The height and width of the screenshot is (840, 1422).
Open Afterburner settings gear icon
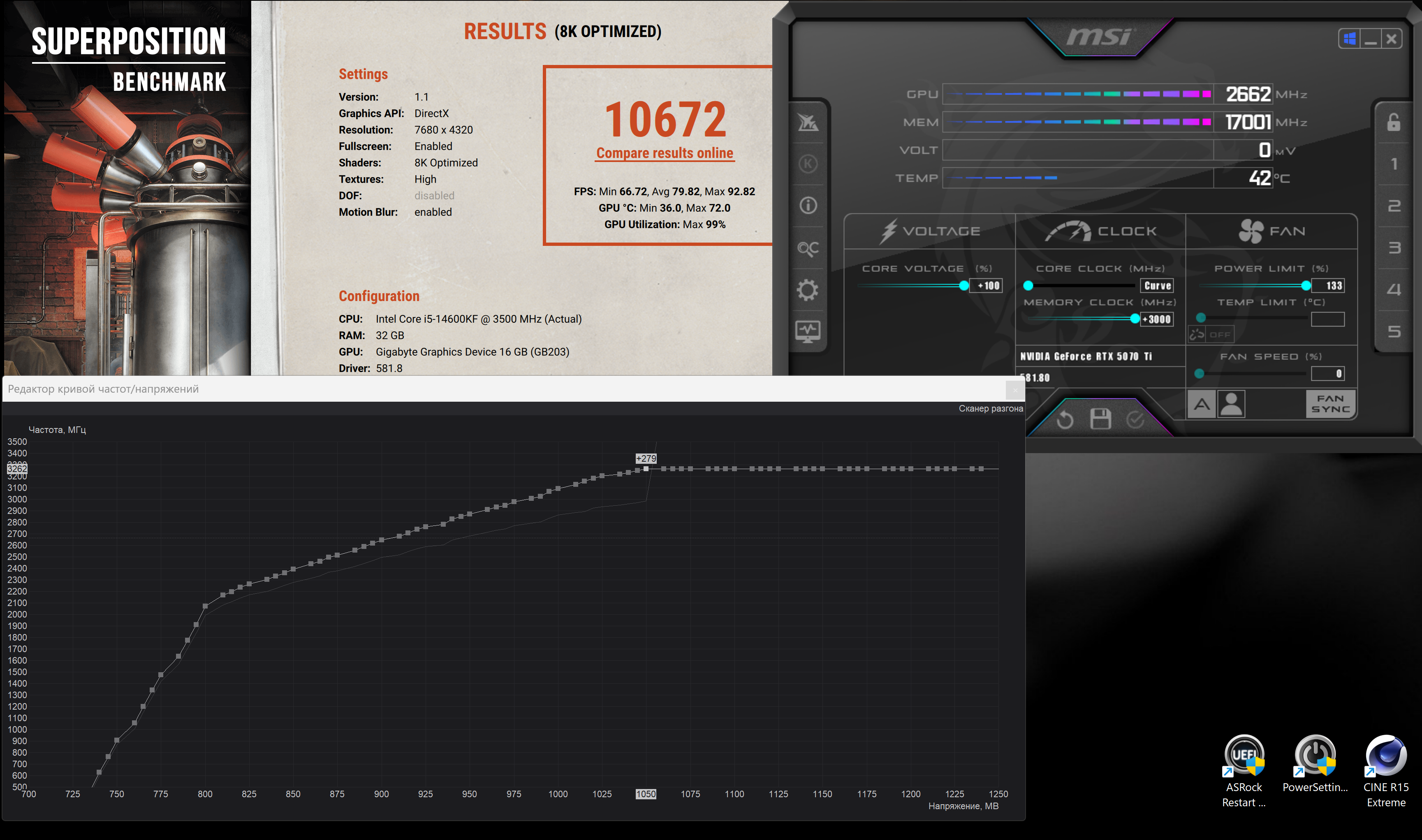click(808, 290)
